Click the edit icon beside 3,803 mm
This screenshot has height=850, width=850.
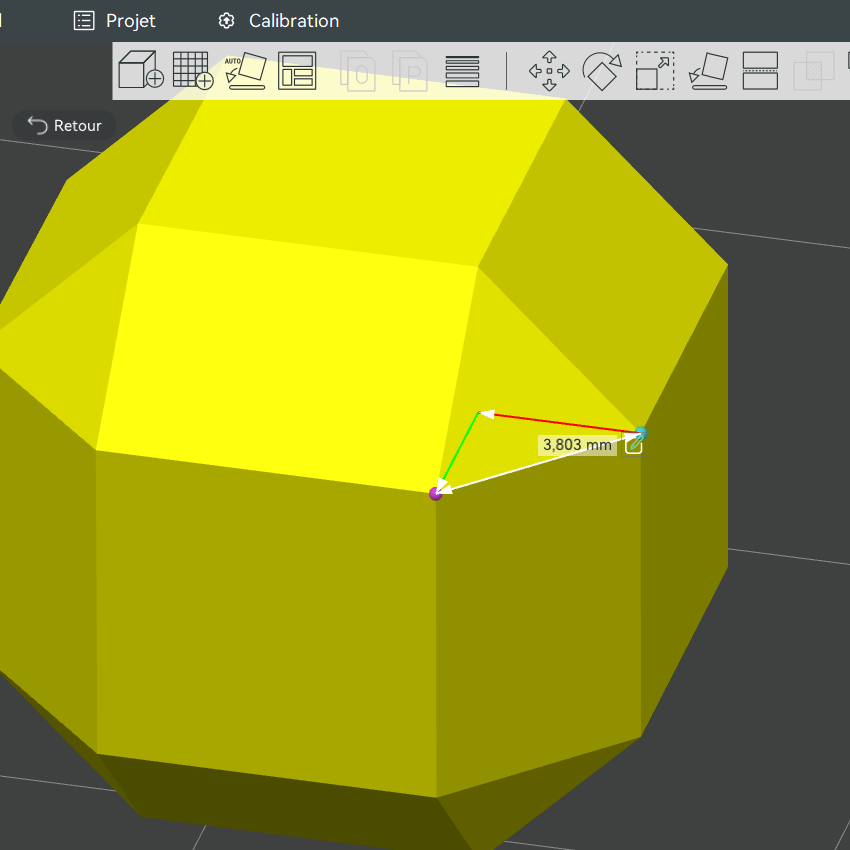click(634, 445)
